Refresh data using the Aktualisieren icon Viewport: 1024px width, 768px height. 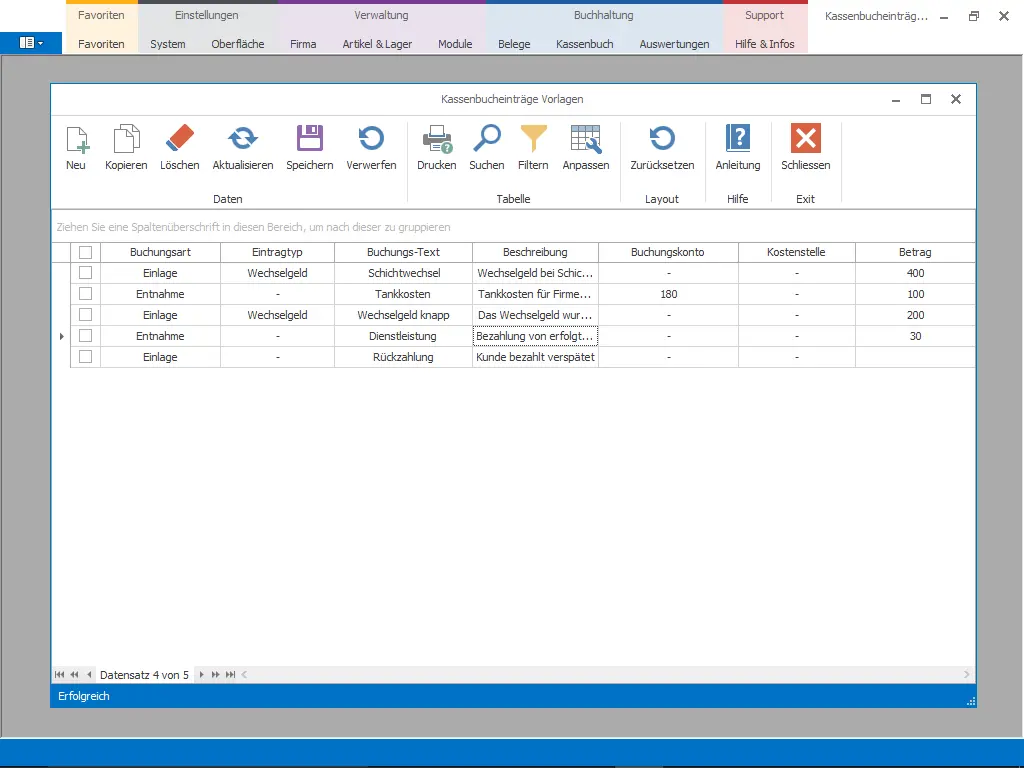click(243, 140)
